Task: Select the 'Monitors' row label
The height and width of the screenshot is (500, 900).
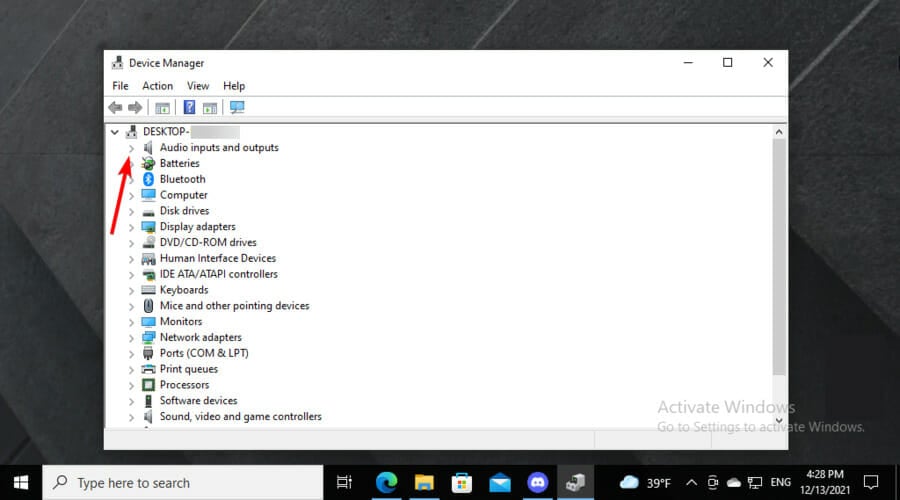Action: (x=181, y=321)
